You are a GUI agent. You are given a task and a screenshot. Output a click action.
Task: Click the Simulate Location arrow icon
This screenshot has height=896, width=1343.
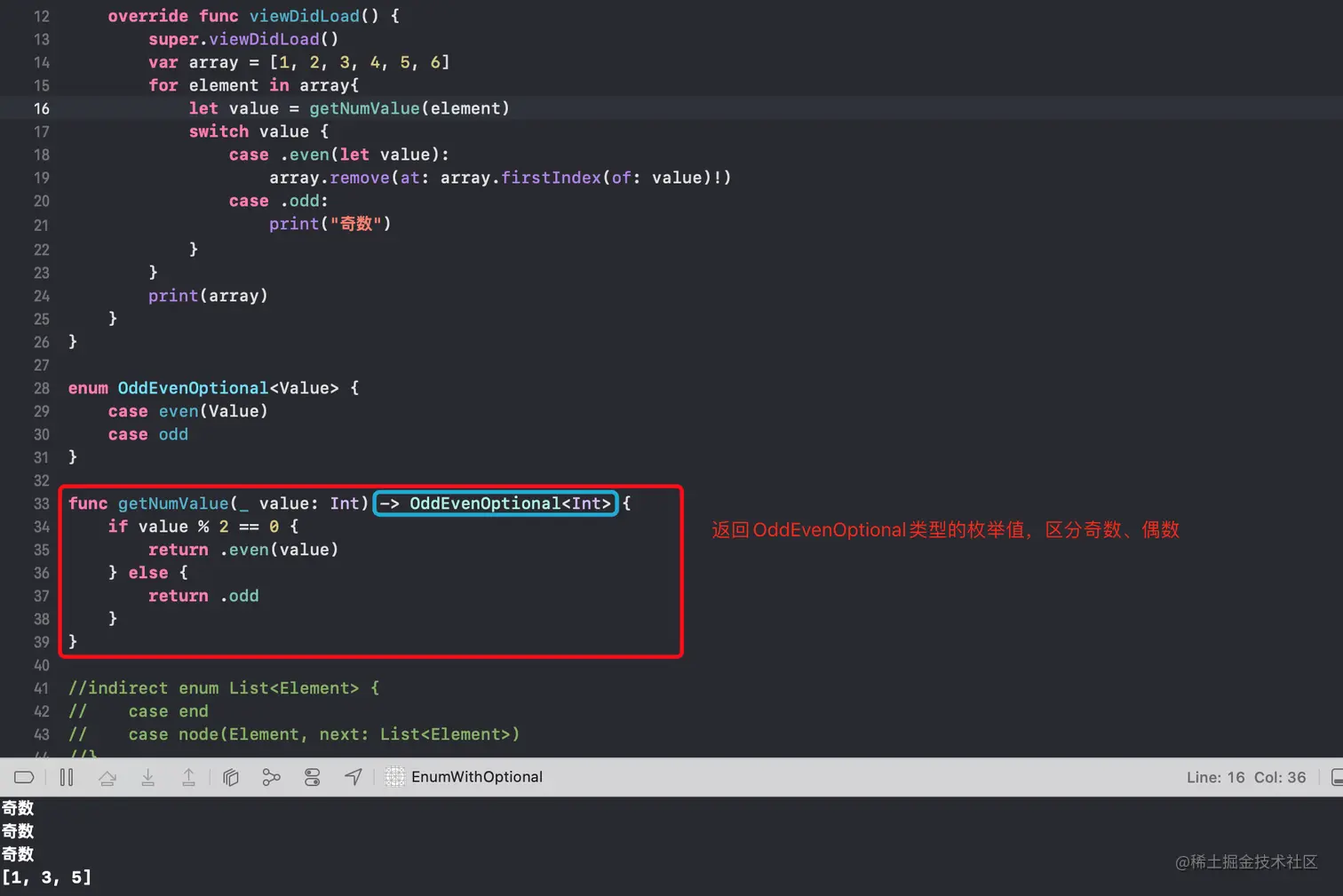(354, 777)
